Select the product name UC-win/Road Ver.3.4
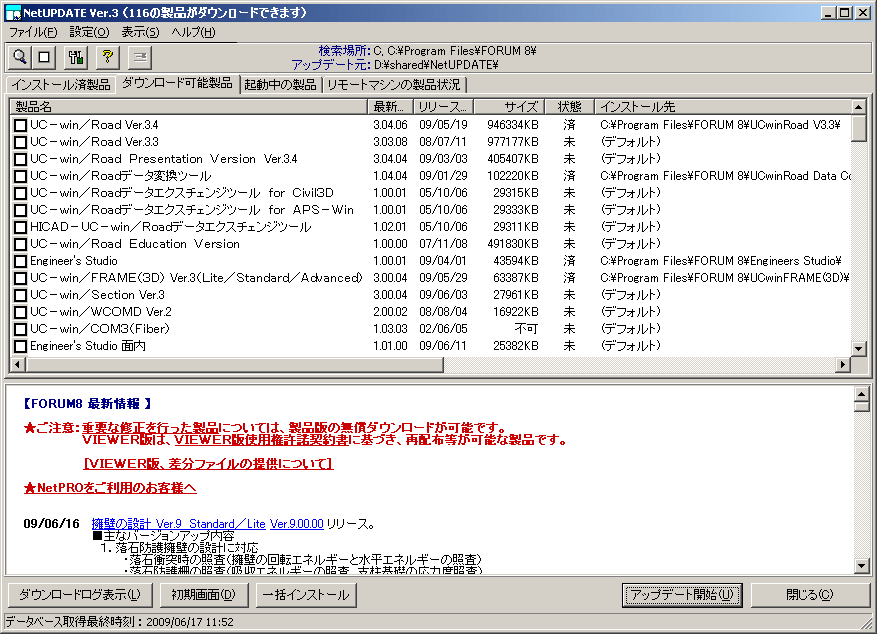This screenshot has height=634, width=877. tap(94, 125)
